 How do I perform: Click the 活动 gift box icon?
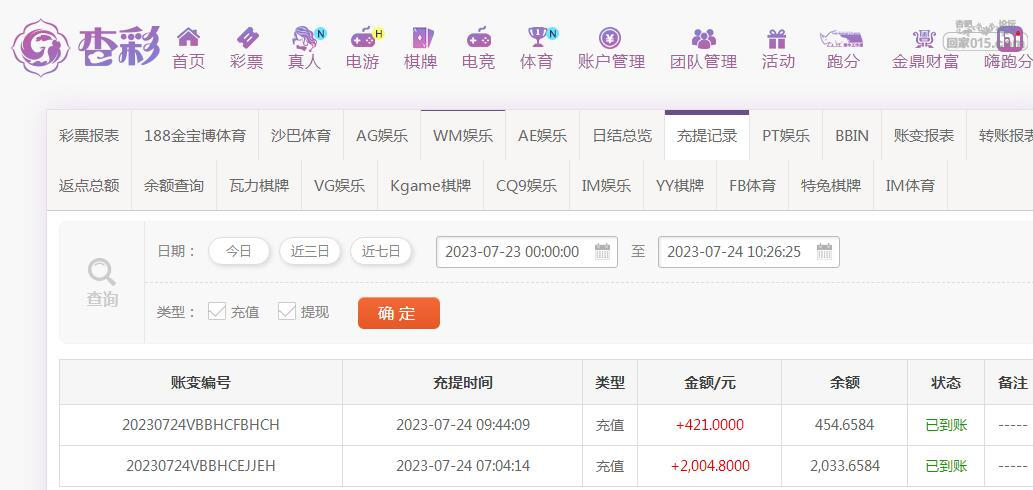coord(777,38)
